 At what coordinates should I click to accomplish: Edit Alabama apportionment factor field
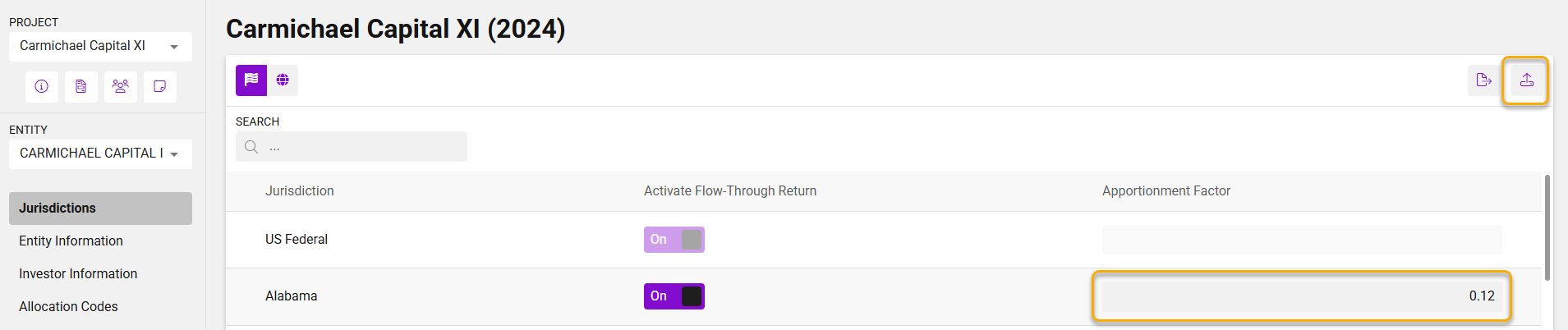[x=1301, y=296]
